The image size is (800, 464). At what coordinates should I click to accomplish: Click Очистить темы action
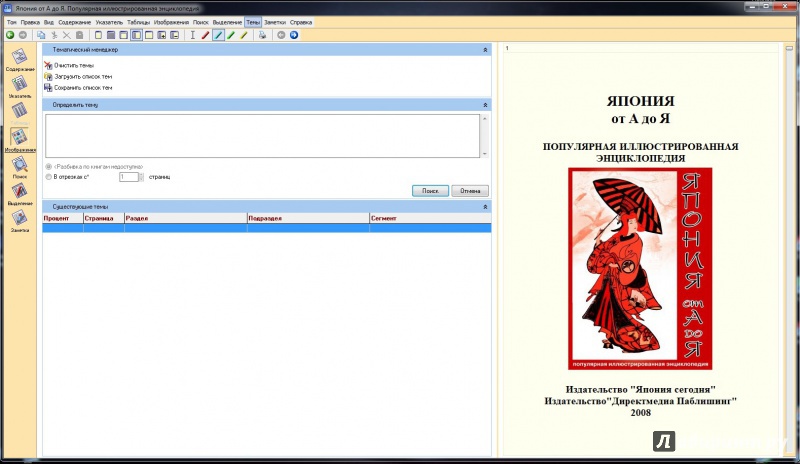[x=69, y=65]
